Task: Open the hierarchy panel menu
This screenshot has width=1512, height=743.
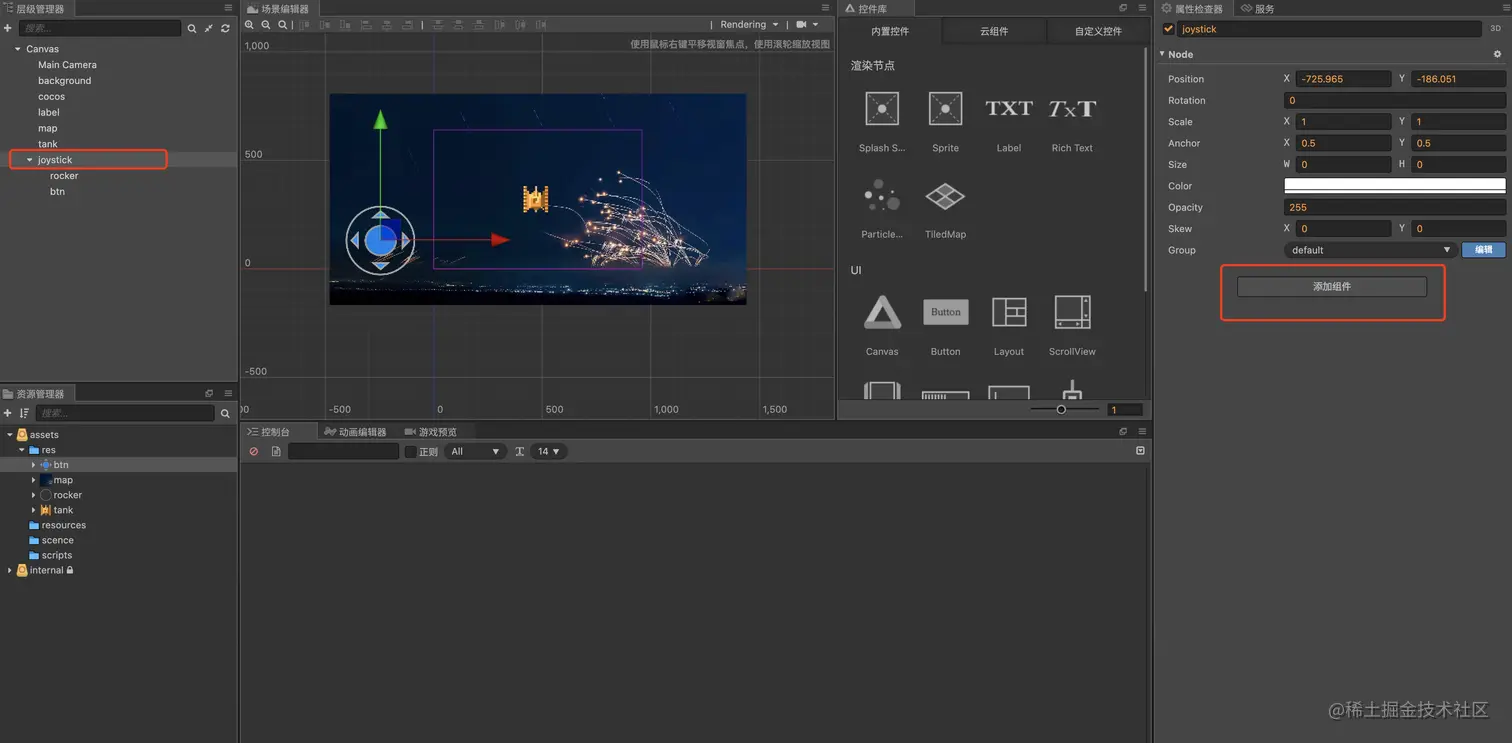Action: tap(228, 8)
